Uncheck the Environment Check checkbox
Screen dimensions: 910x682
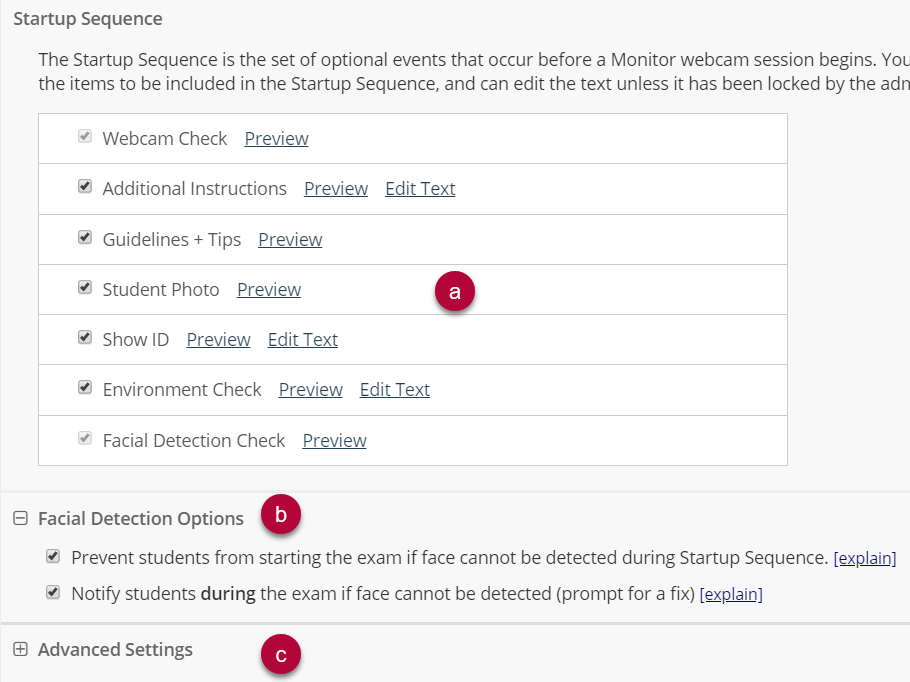85,387
